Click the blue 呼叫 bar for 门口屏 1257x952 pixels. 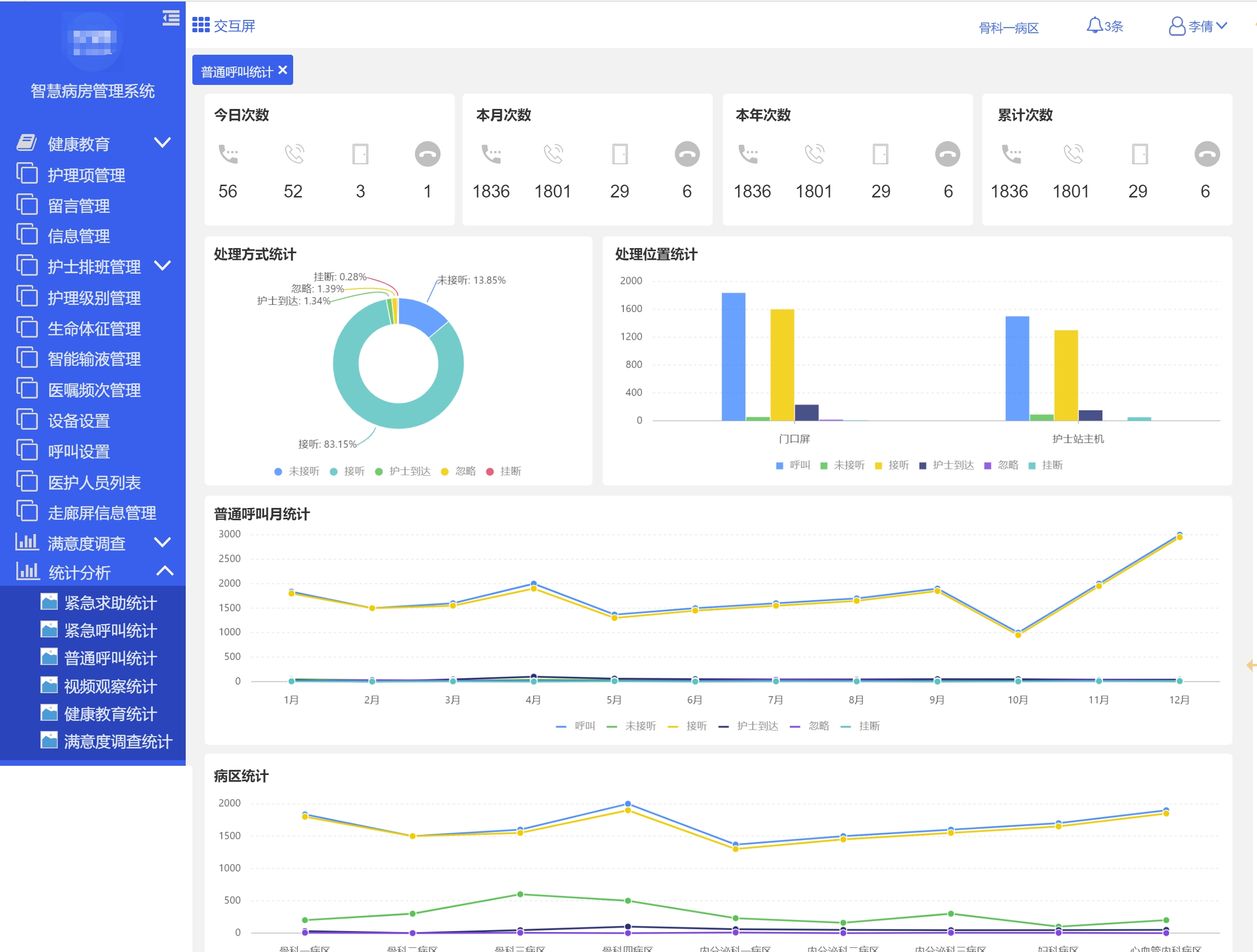click(734, 357)
